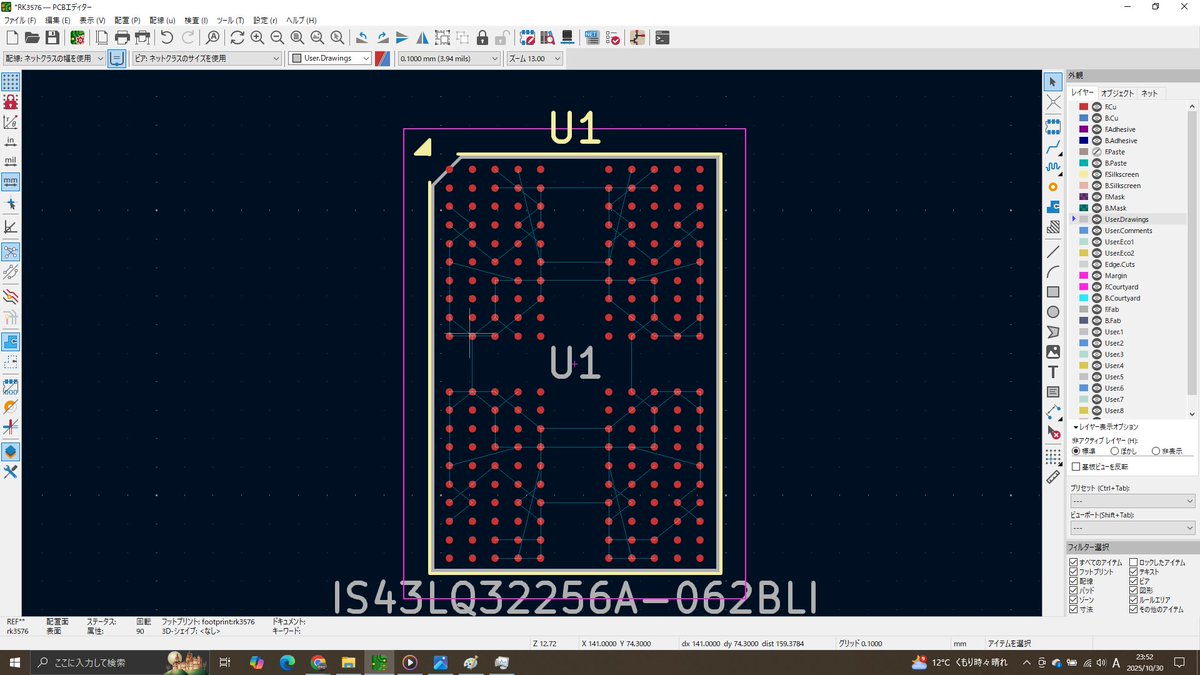1200x675 pixels.
Task: Switch units to inches
Action: (11, 141)
